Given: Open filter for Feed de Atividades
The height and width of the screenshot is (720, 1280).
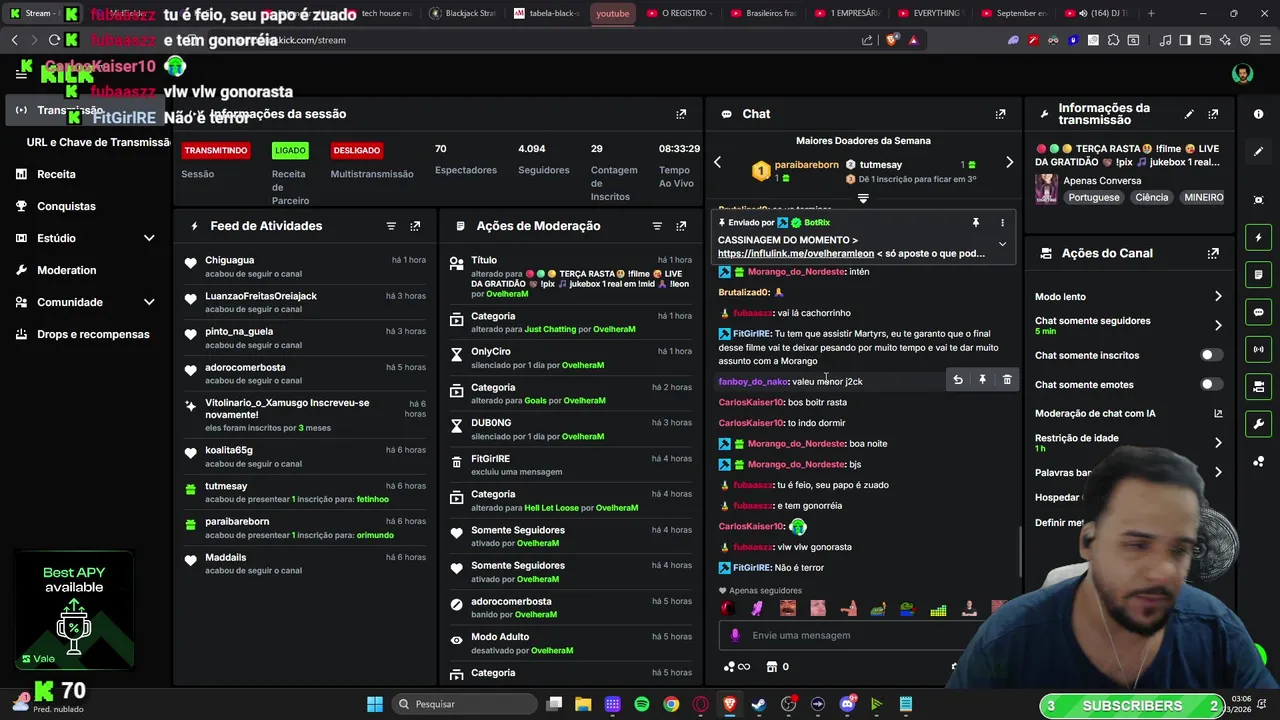Looking at the screenshot, I should point(391,226).
